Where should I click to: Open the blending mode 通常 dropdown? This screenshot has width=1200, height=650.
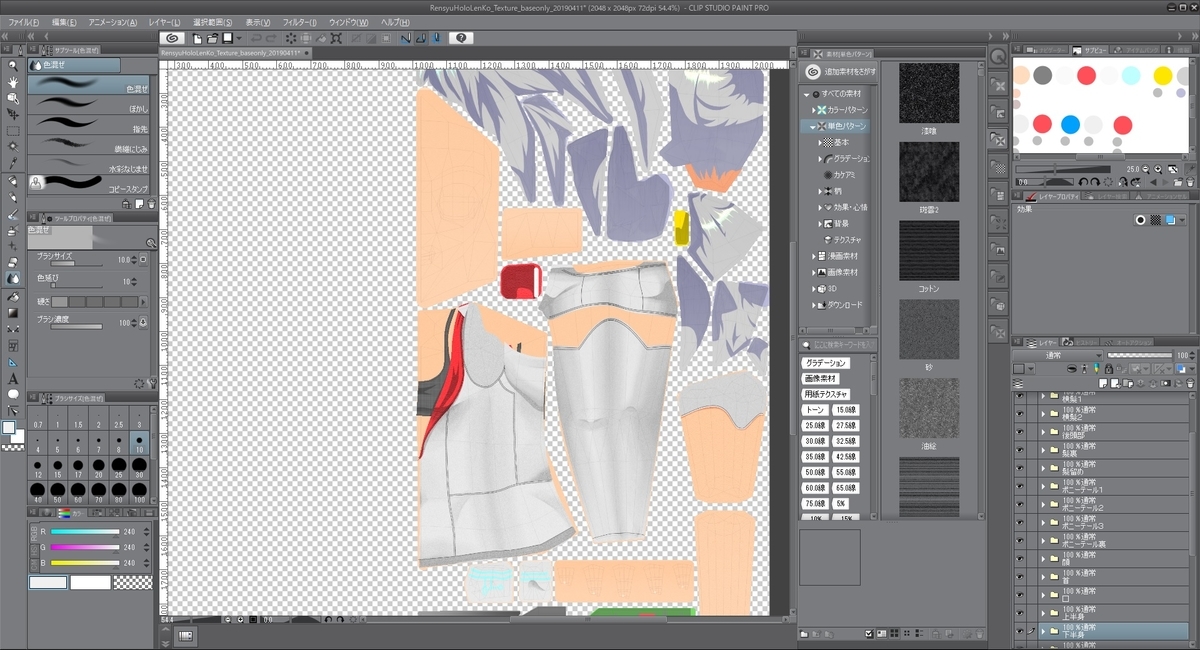tap(1058, 356)
